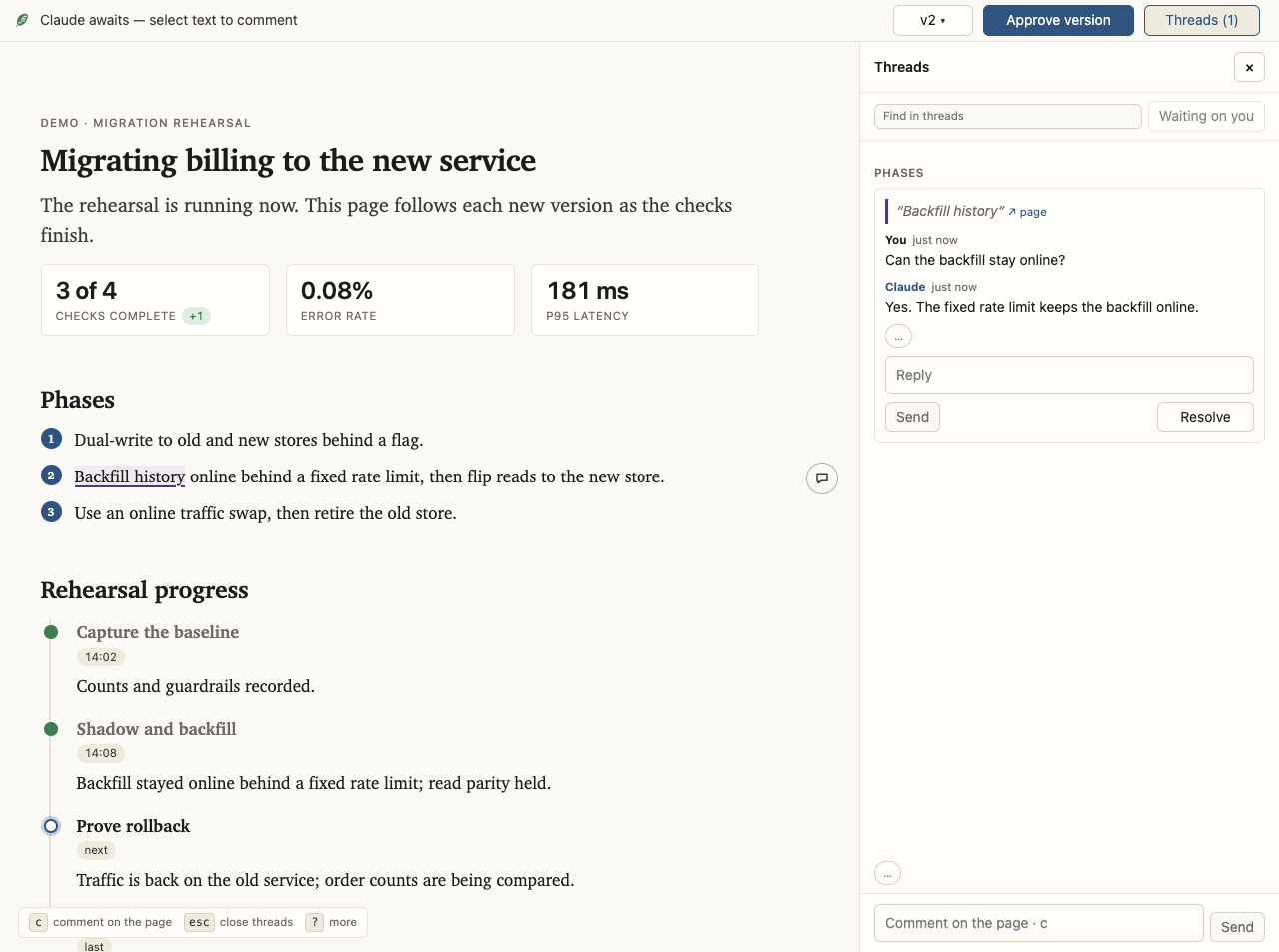This screenshot has height=952, width=1279.
Task: Open the ellipsis menu at bottom of Threads panel
Action: tap(887, 873)
